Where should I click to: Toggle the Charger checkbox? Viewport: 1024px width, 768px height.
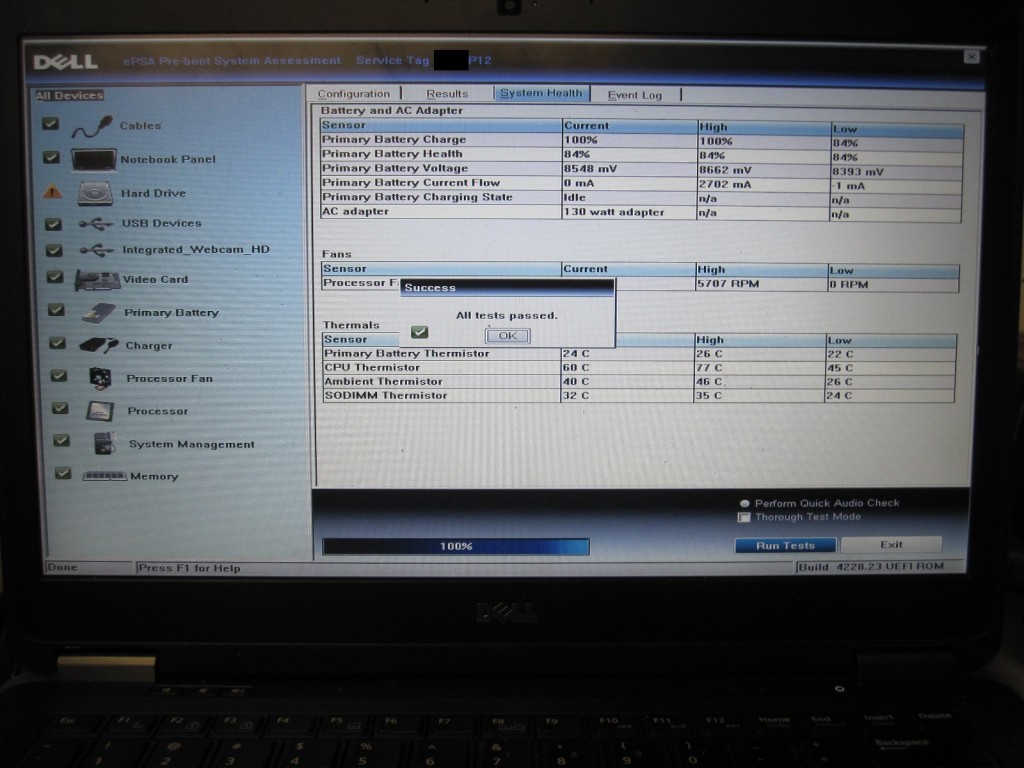58,343
